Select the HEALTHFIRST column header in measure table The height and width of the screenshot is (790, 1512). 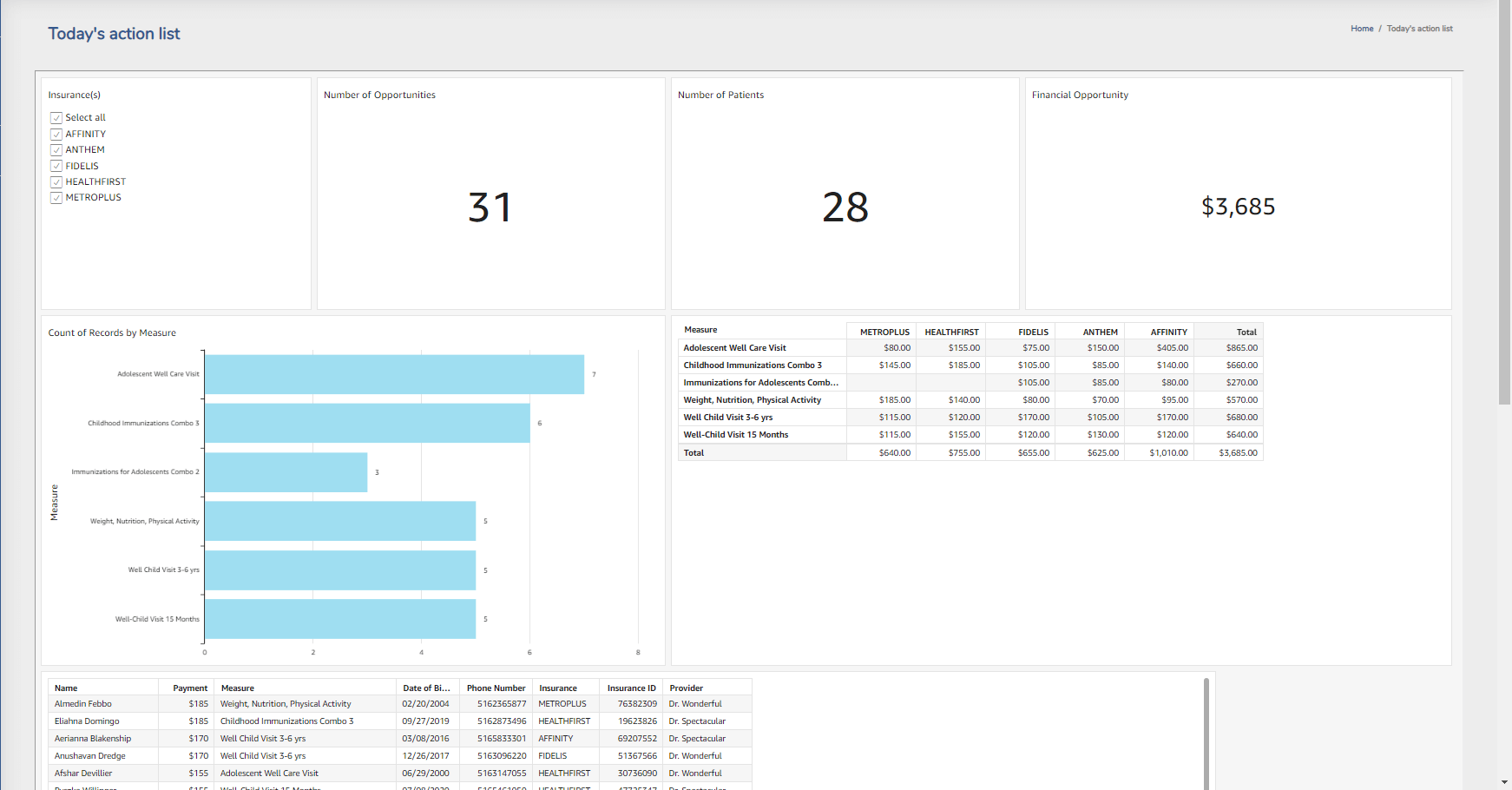tap(951, 332)
